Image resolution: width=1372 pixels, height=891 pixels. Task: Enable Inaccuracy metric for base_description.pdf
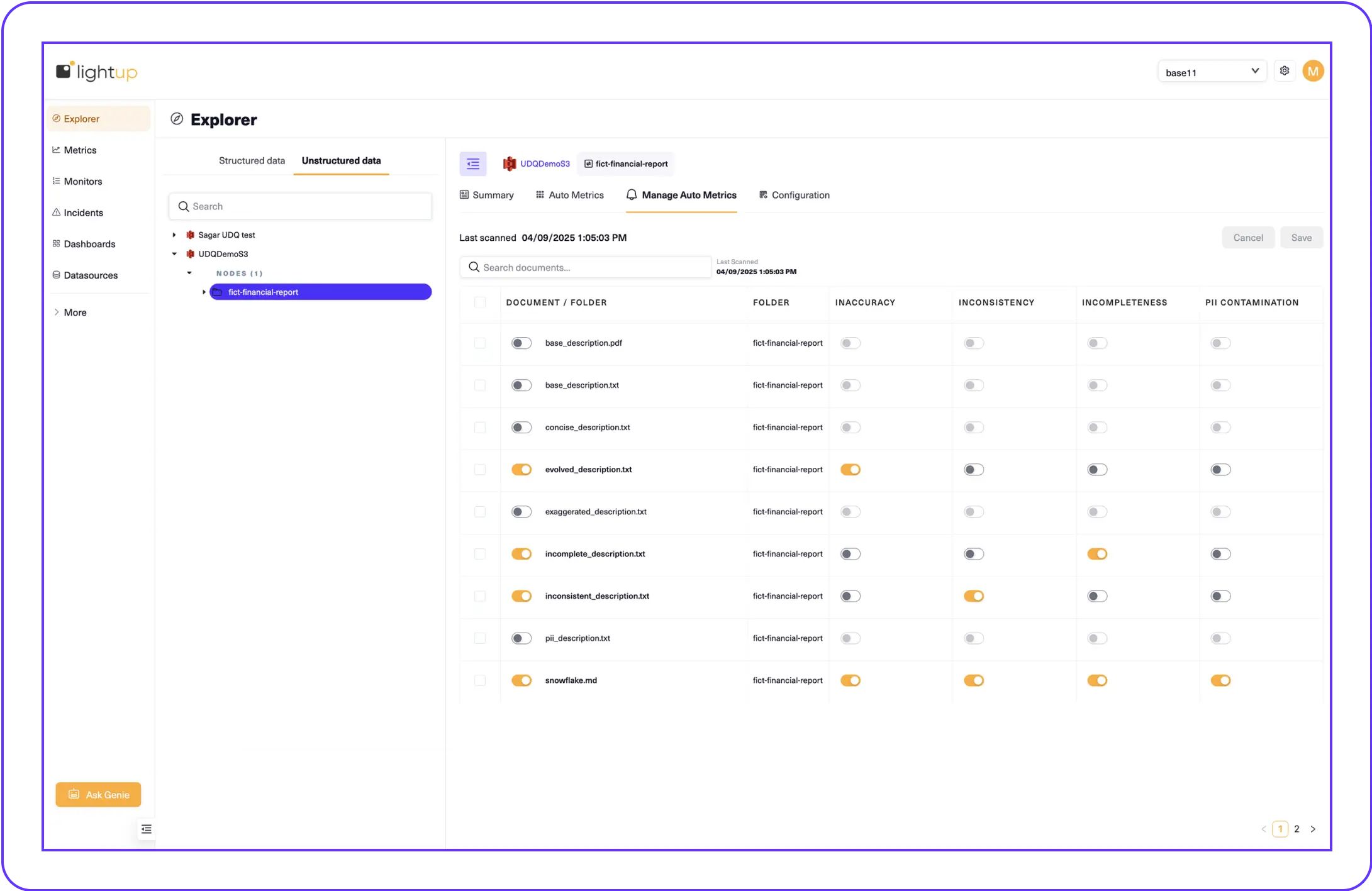[x=851, y=343]
